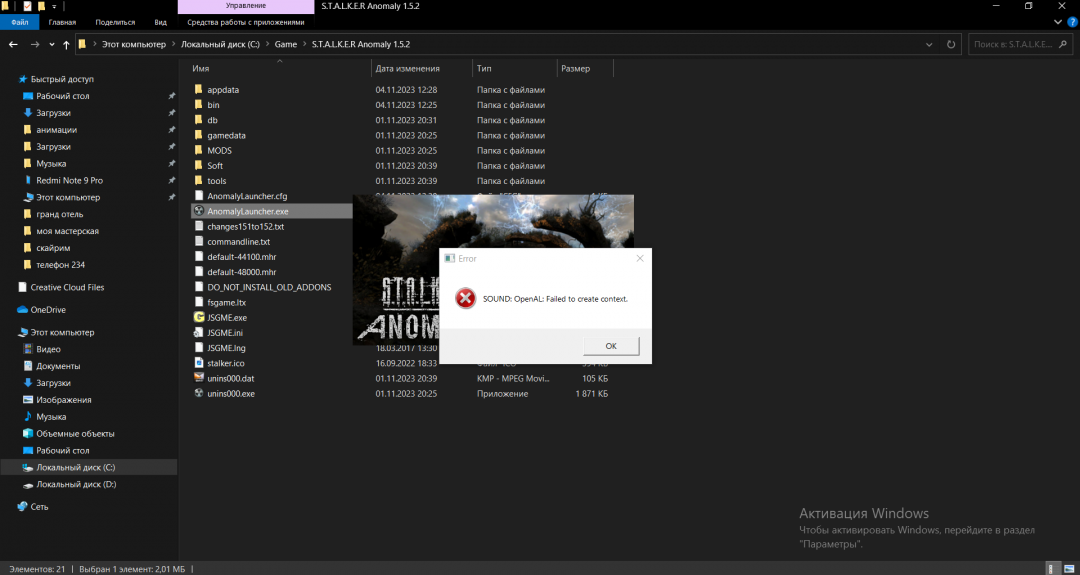Expand the ribbon with the chevron
Screen dimensions: 1080x575
(1059, 22)
